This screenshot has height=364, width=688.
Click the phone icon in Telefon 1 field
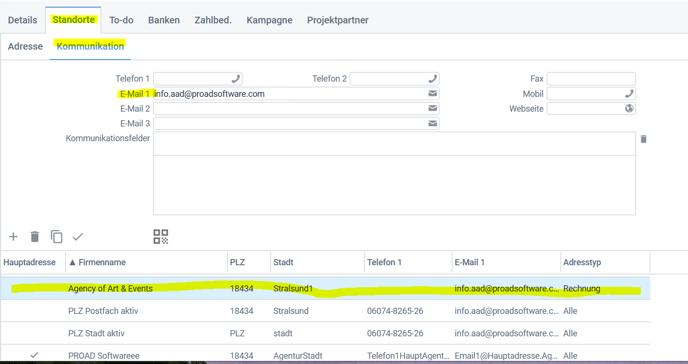click(236, 79)
